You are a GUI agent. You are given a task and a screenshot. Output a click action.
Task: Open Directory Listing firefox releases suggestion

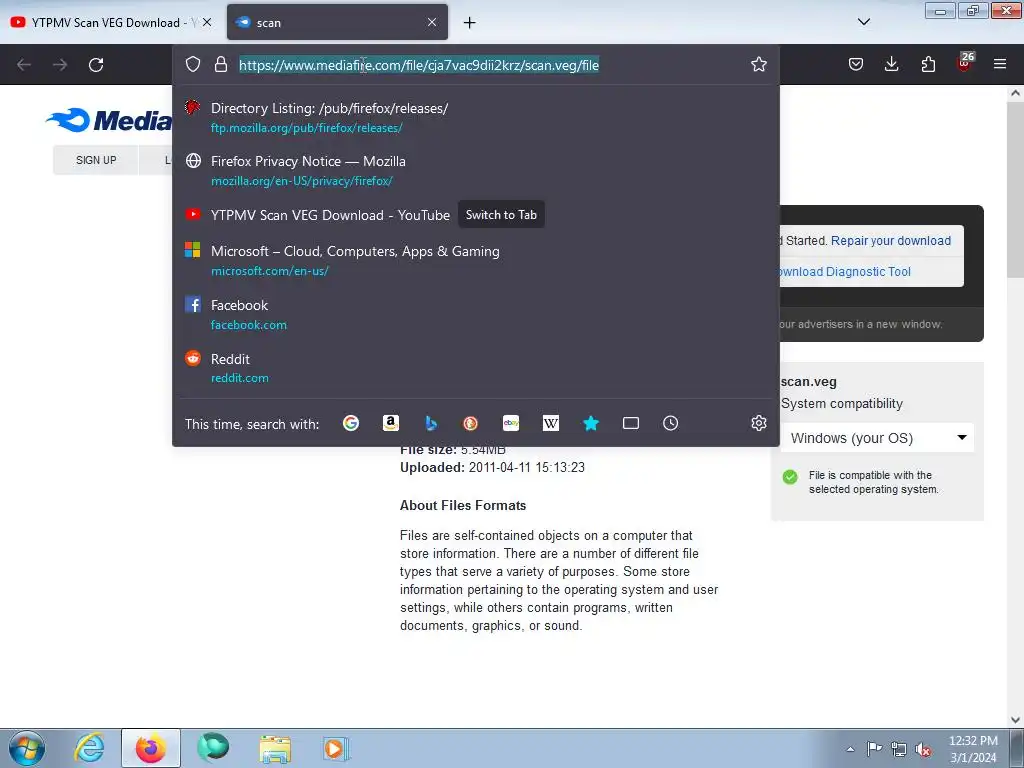point(475,118)
